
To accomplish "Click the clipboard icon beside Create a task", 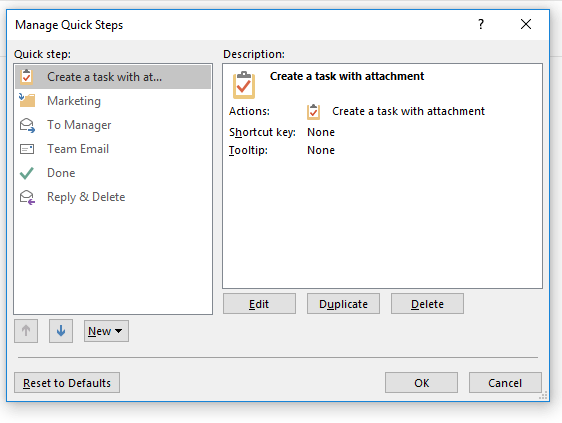I will pos(27,76).
